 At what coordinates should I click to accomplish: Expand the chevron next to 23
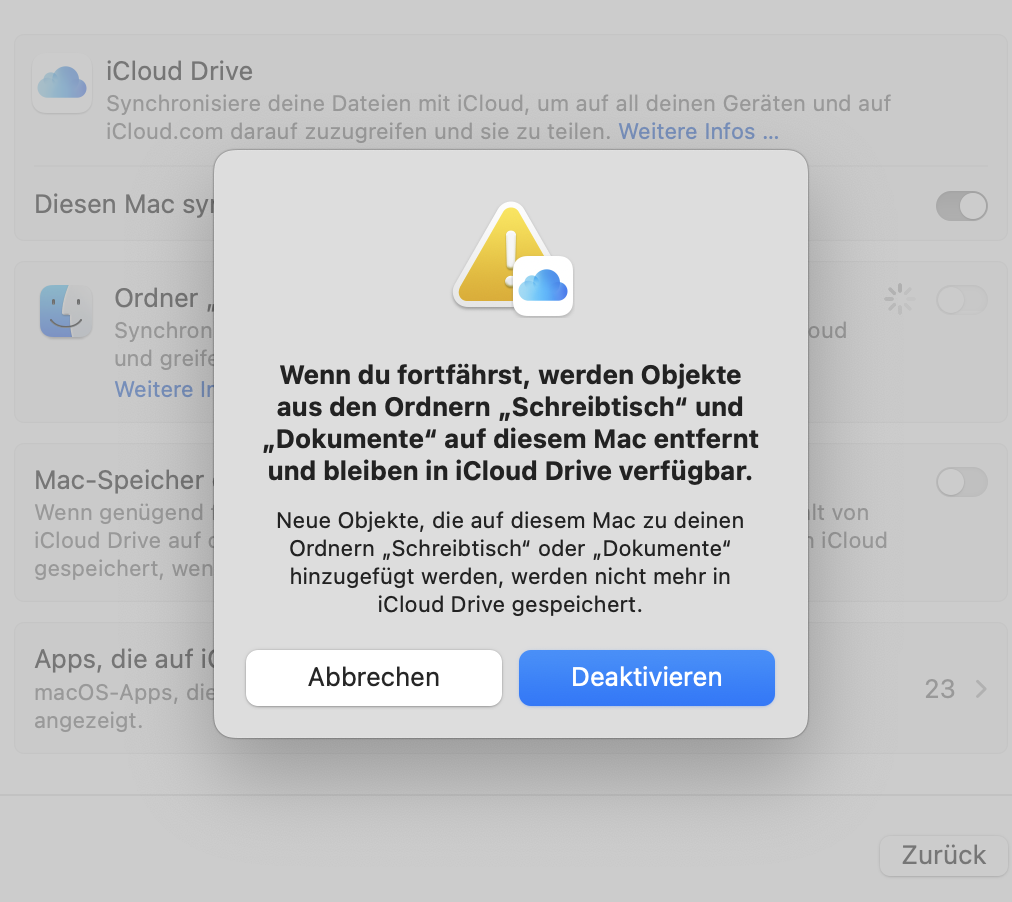coord(981,689)
